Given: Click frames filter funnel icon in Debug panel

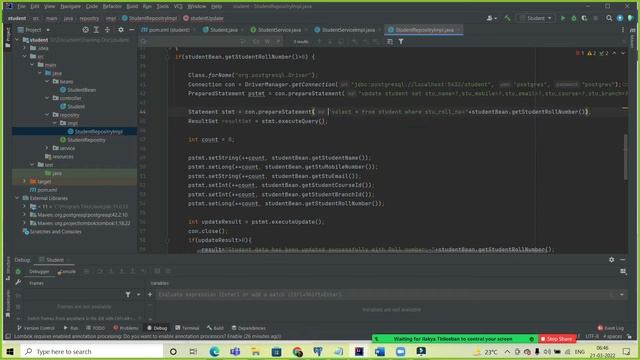Looking at the screenshot, I should (128, 294).
